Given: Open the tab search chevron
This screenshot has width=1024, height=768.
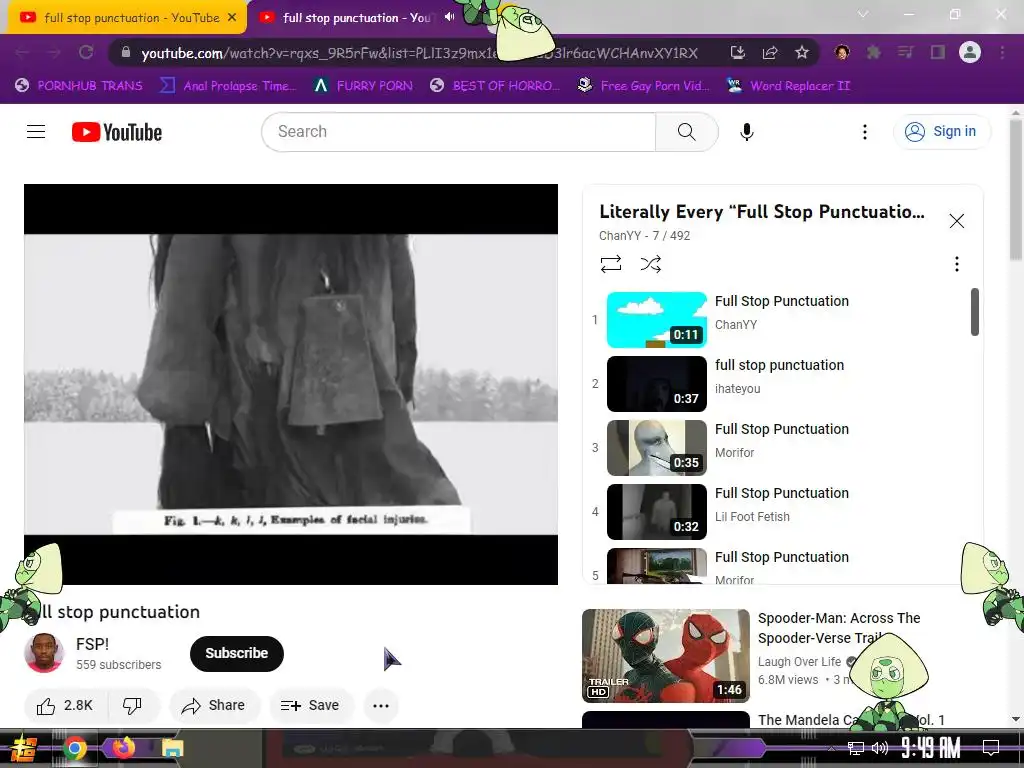Looking at the screenshot, I should click(863, 14).
